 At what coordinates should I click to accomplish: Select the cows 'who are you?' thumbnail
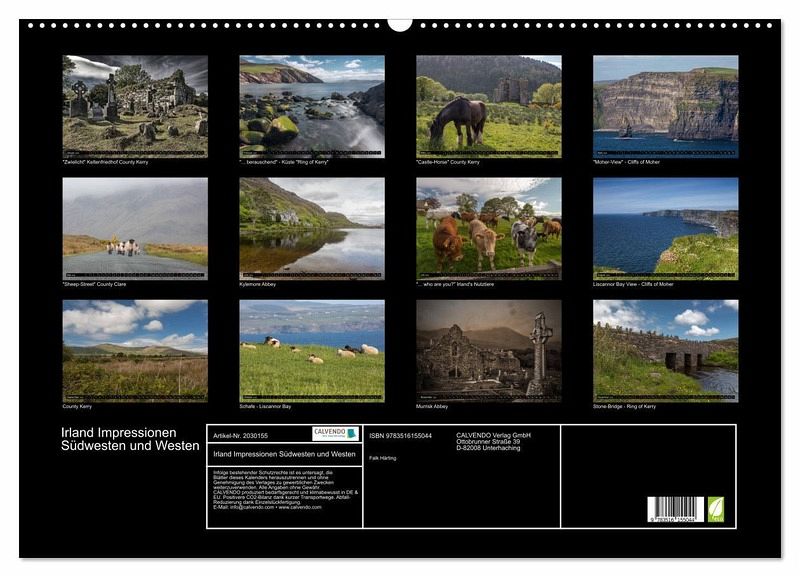click(x=488, y=228)
